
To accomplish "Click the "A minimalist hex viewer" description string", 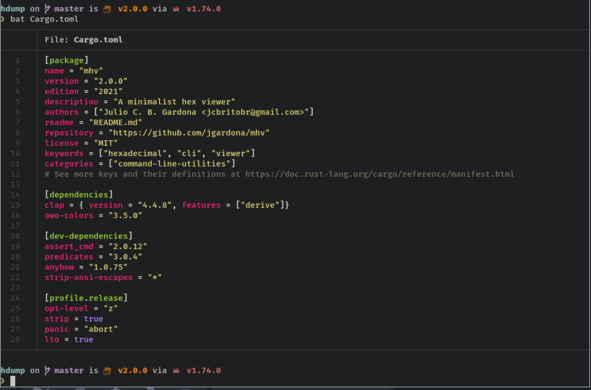I will [175, 102].
